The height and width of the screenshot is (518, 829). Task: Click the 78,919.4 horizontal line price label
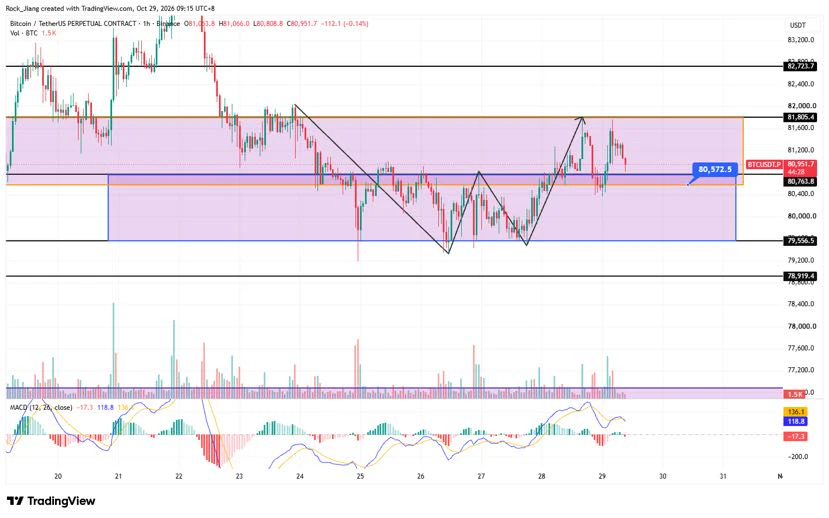801,276
